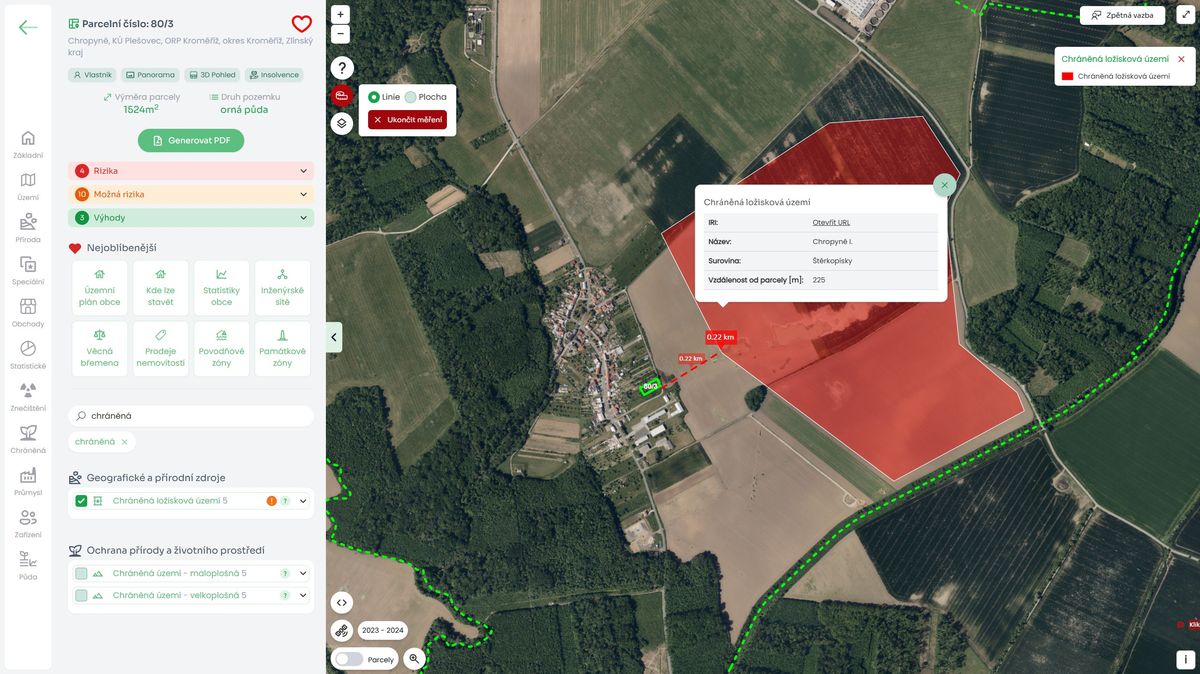Select the Linie measurement radio

click(374, 97)
